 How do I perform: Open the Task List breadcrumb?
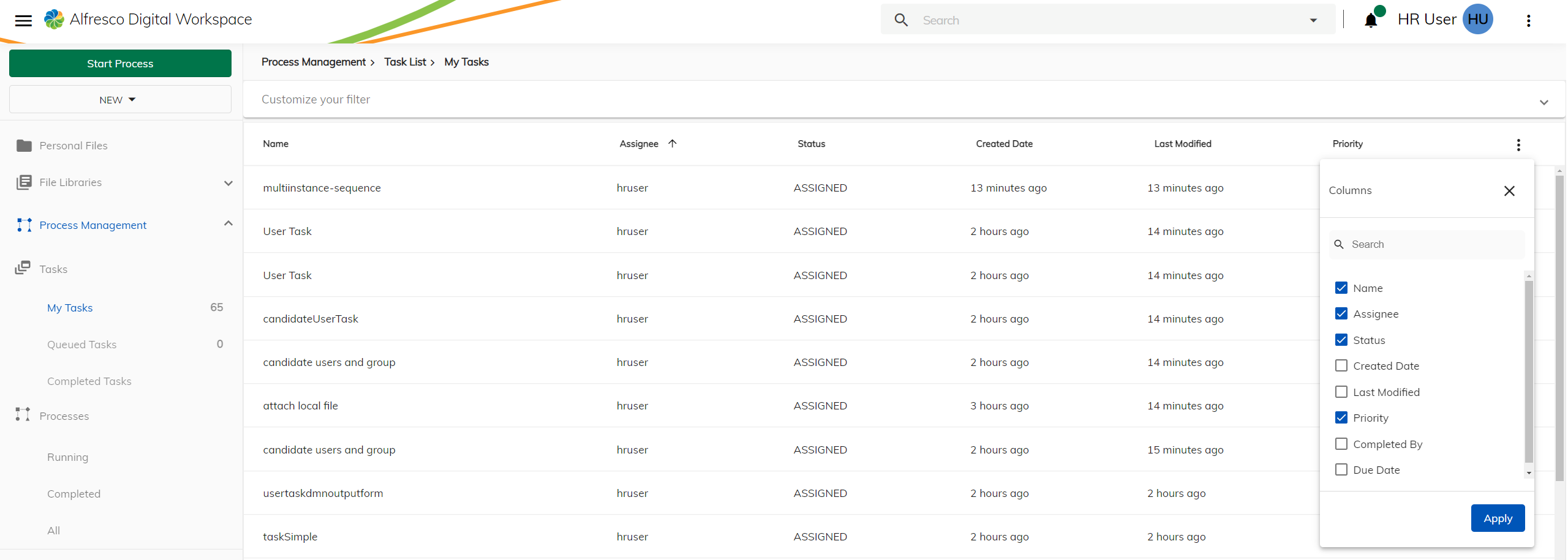(x=405, y=61)
